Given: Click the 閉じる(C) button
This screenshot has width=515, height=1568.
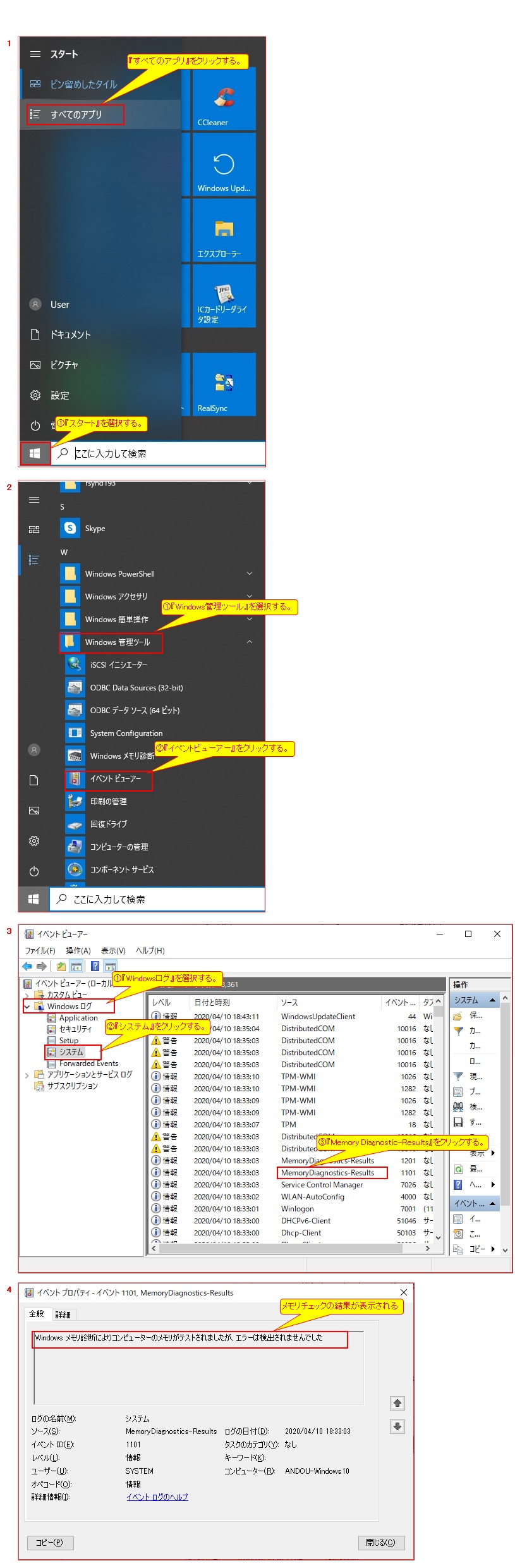Looking at the screenshot, I should pos(381,1543).
